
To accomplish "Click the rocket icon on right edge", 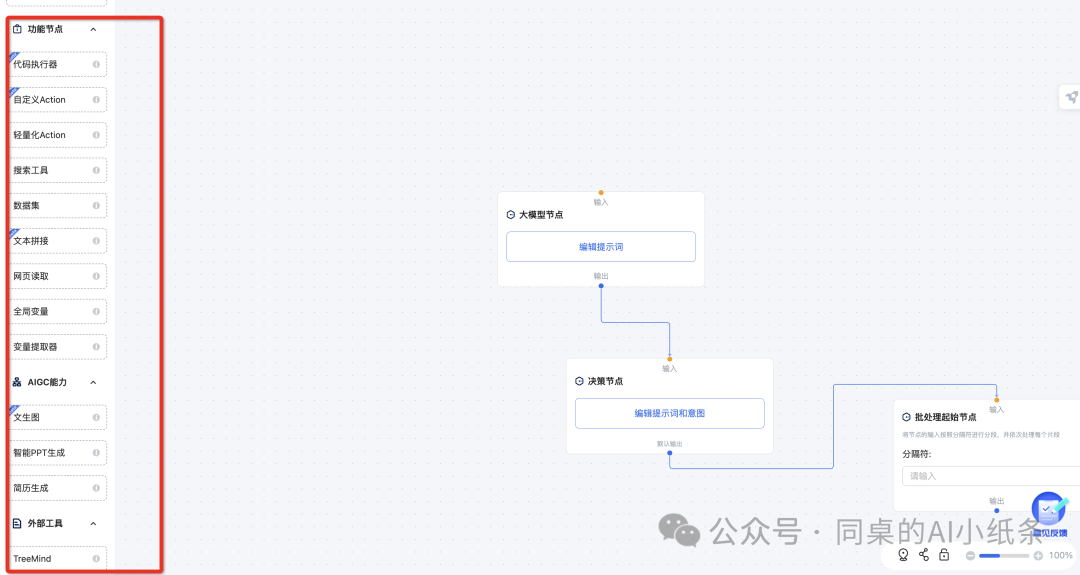I will tap(1071, 97).
